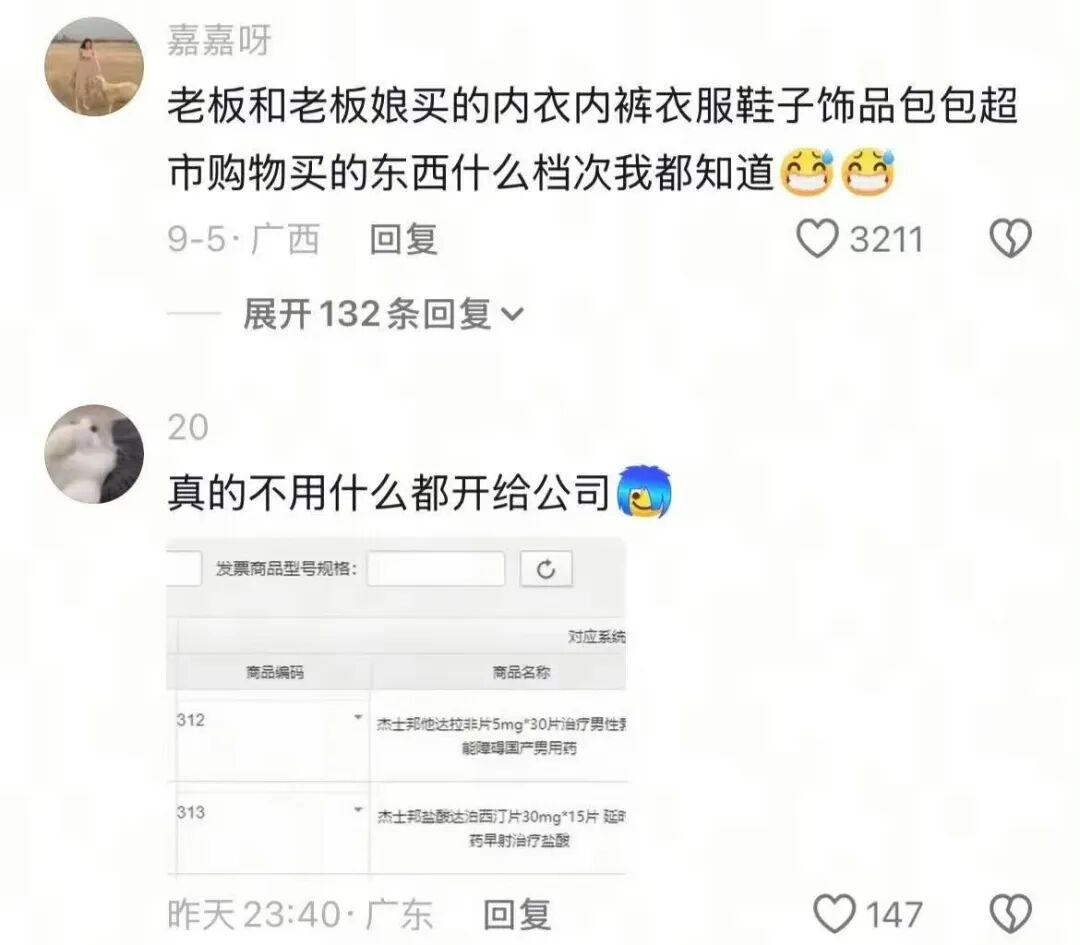This screenshot has height=945, width=1080.
Task: Click the username 20
Action: pyautogui.click(x=187, y=427)
